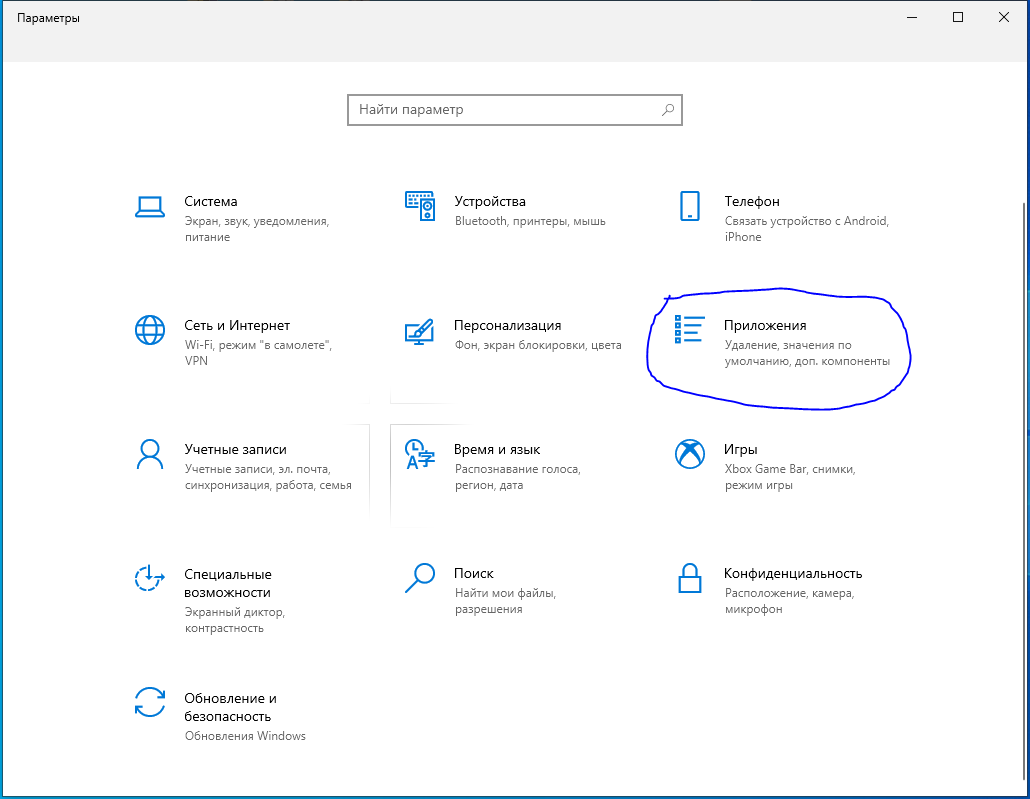The height and width of the screenshot is (799, 1030).
Task: Open the Учетные записи title
Action: pyautogui.click(x=236, y=449)
